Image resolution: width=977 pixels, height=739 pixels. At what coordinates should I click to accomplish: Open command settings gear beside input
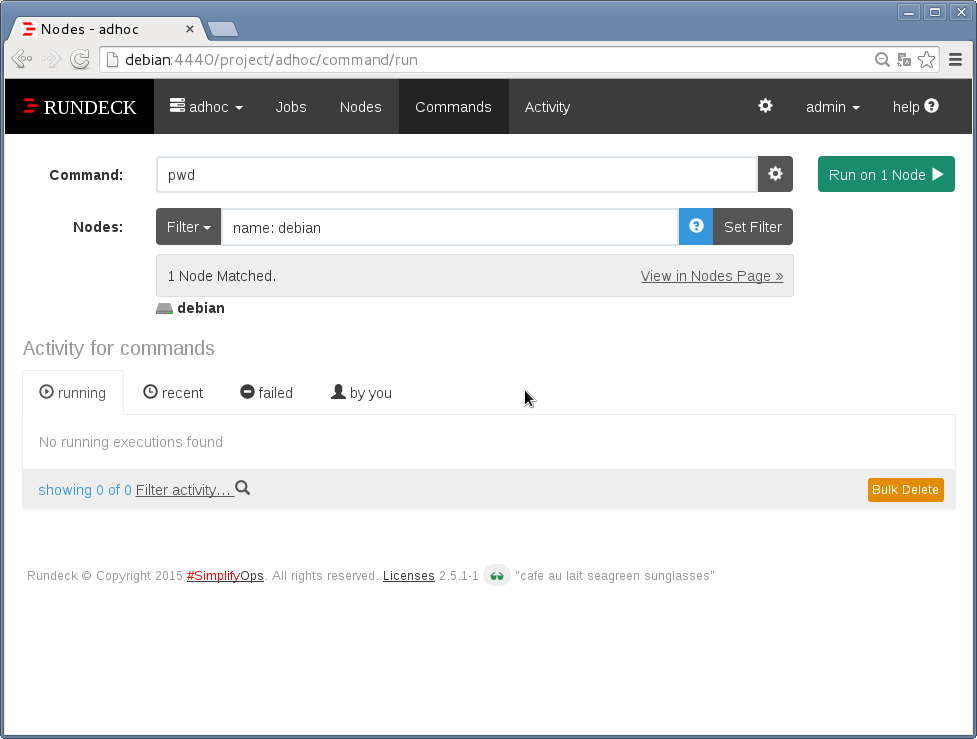point(775,174)
